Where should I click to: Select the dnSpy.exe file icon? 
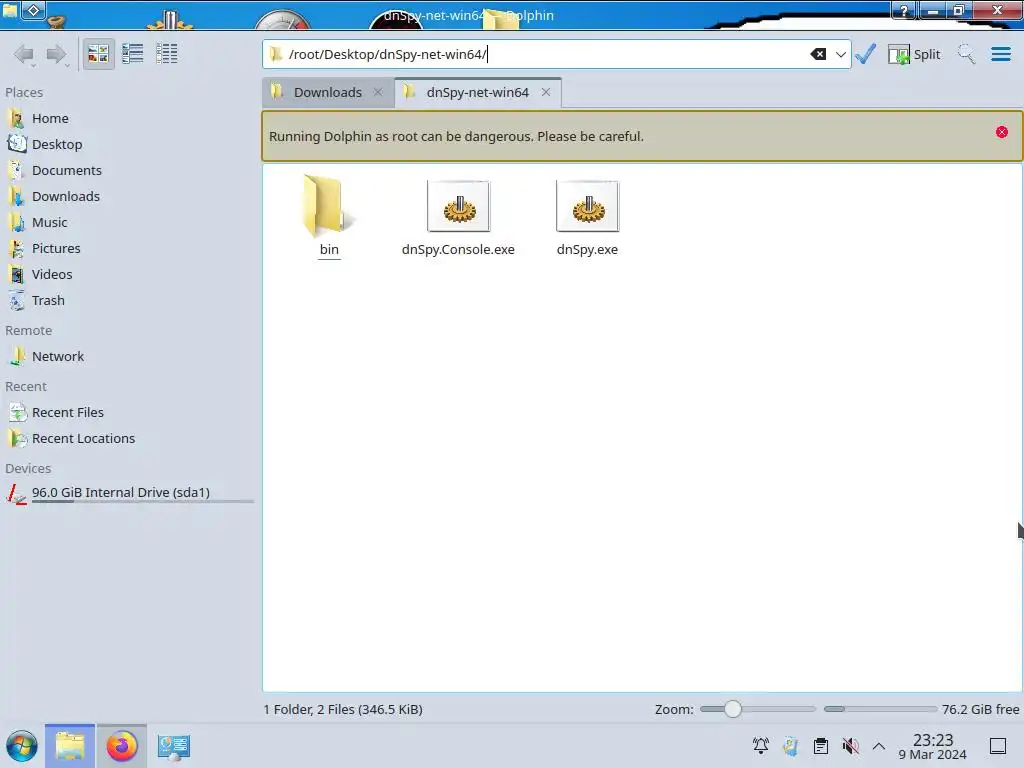587,206
